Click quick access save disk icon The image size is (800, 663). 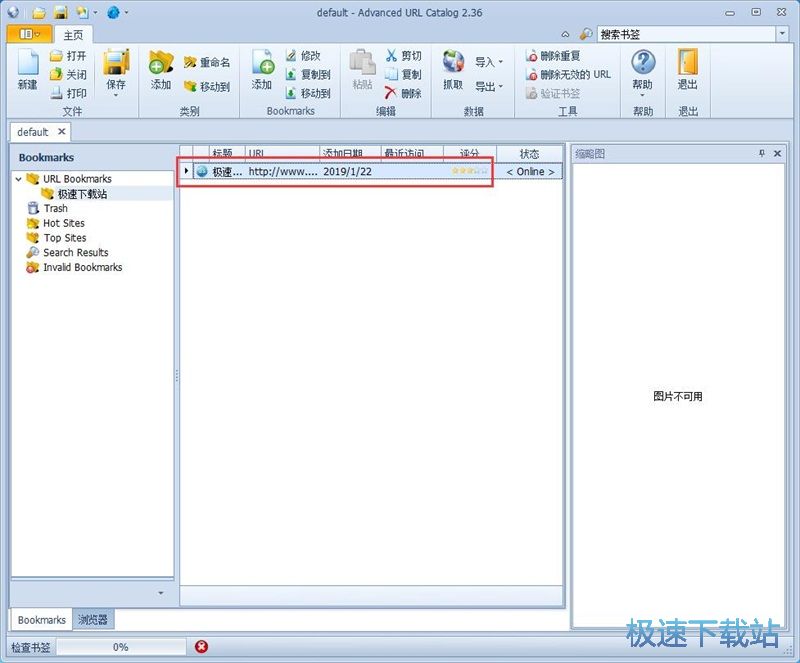[x=61, y=13]
